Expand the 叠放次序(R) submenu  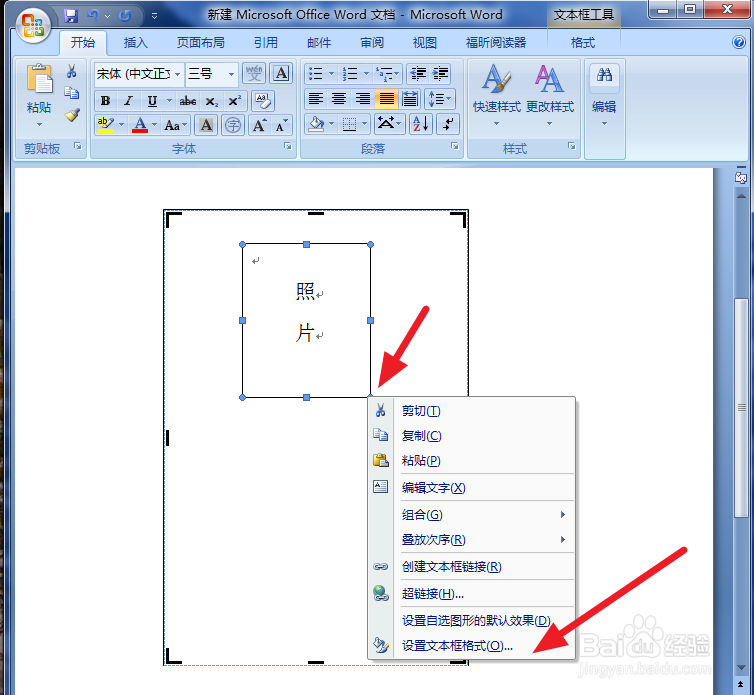pyautogui.click(x=472, y=540)
